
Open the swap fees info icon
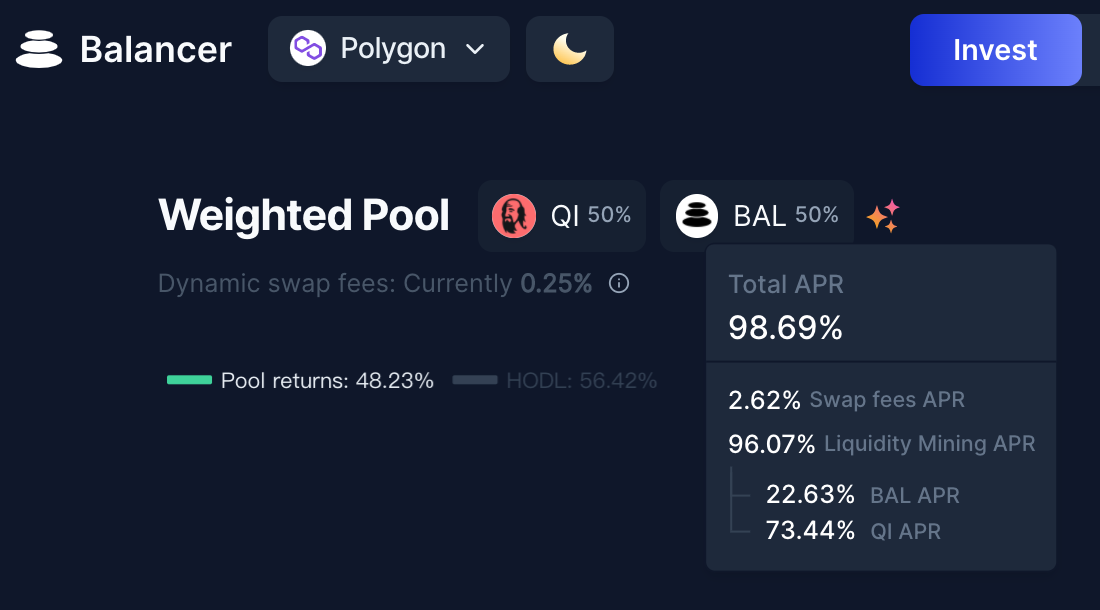[x=619, y=283]
